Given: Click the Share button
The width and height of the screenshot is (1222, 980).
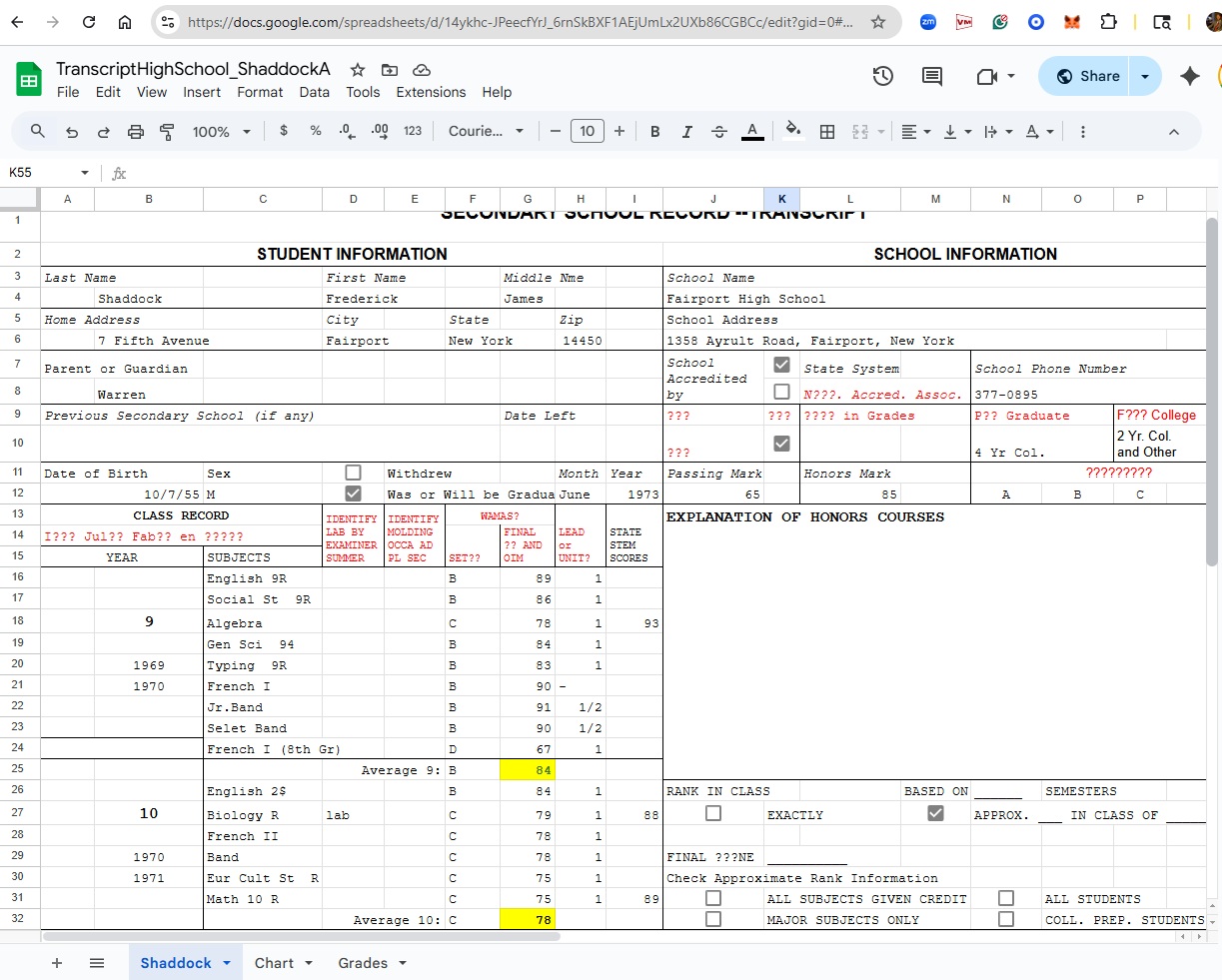Looking at the screenshot, I should [1088, 76].
